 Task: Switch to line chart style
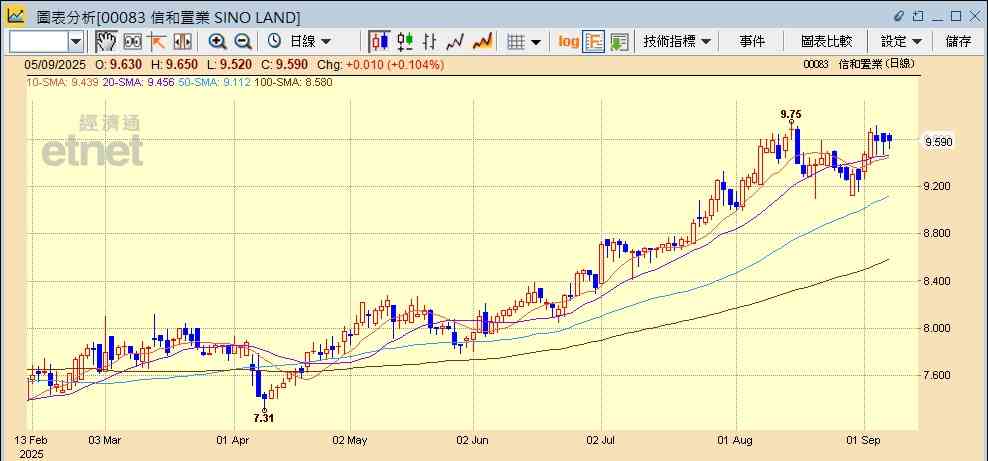point(455,42)
